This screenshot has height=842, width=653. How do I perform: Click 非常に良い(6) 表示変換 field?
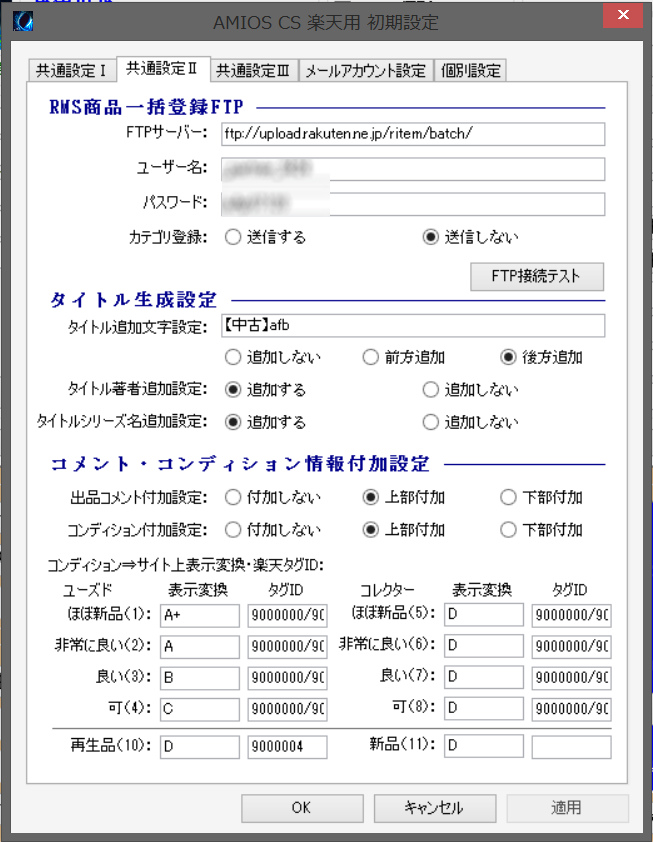[x=484, y=645]
